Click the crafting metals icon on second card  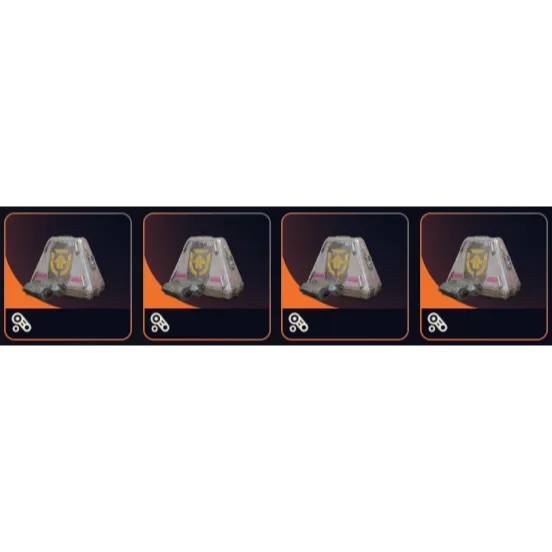pyautogui.click(x=160, y=323)
